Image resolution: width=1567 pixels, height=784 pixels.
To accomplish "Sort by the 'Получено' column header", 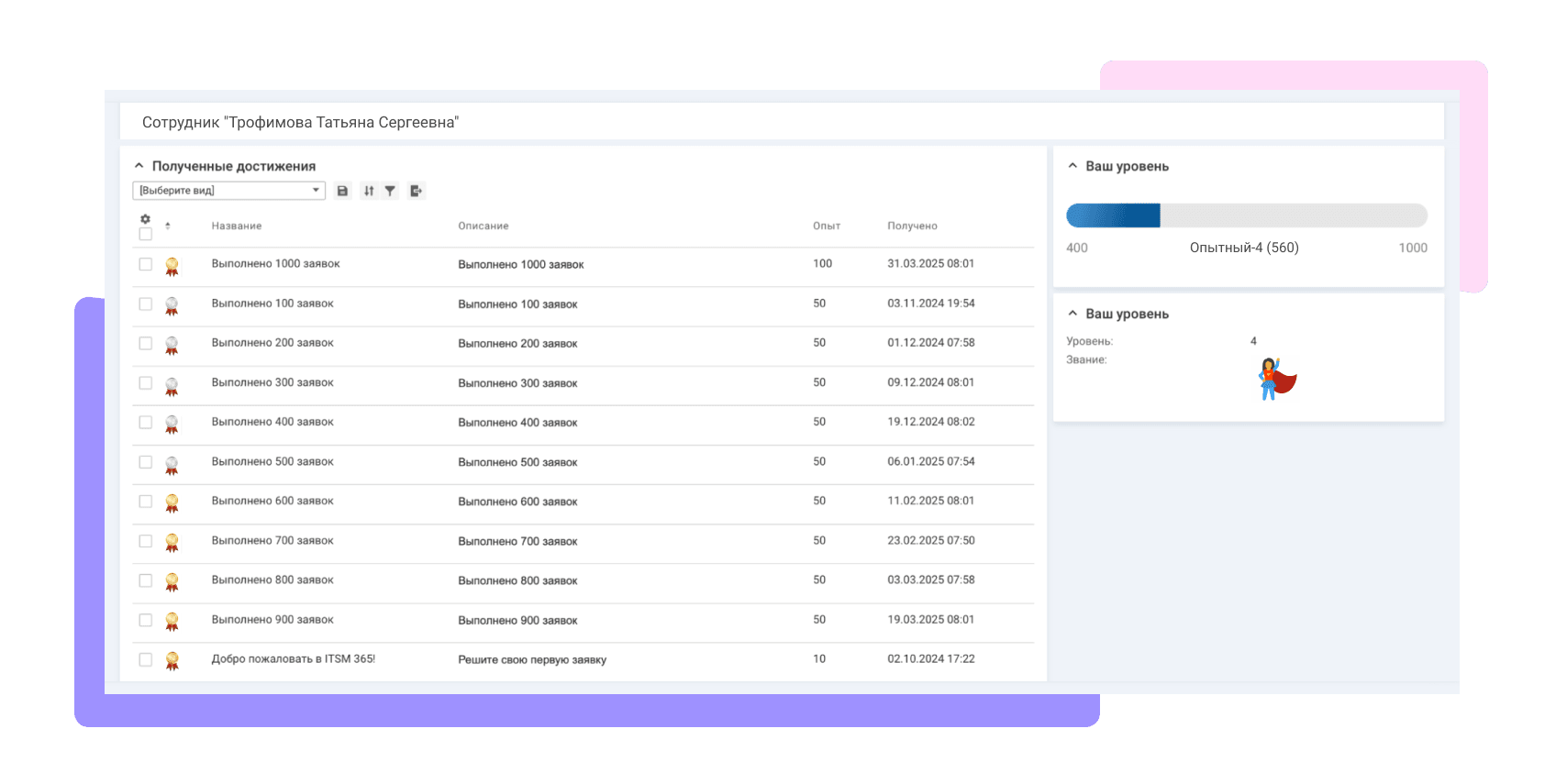I will pyautogui.click(x=912, y=226).
